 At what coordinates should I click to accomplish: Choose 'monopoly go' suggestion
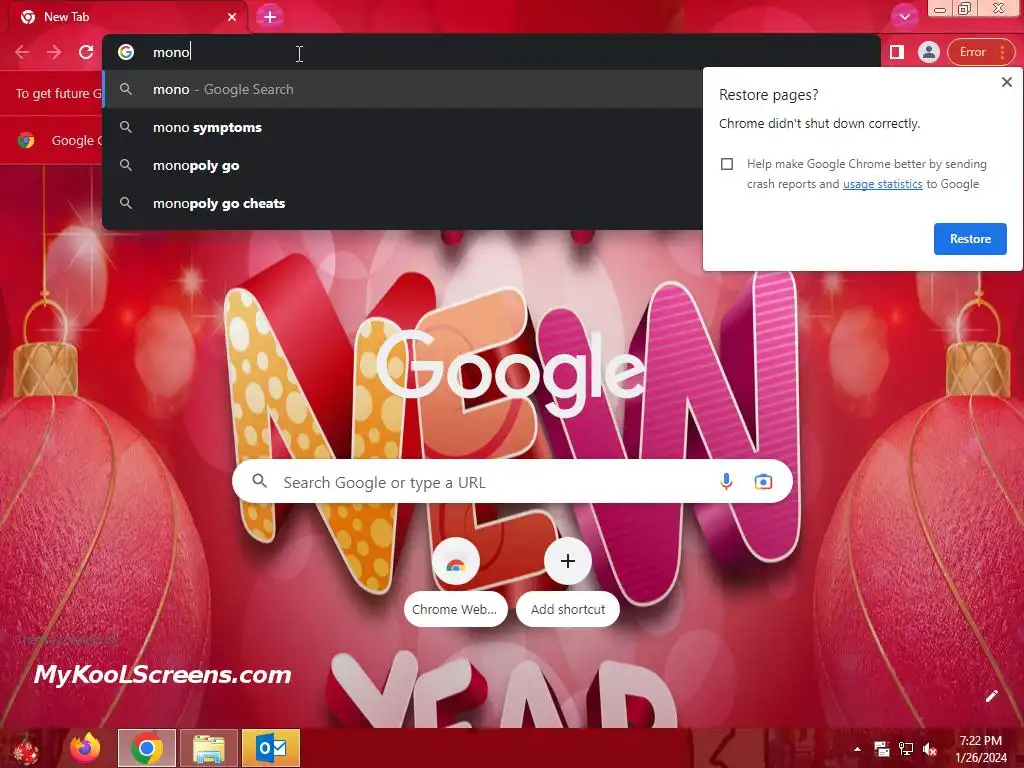402,165
